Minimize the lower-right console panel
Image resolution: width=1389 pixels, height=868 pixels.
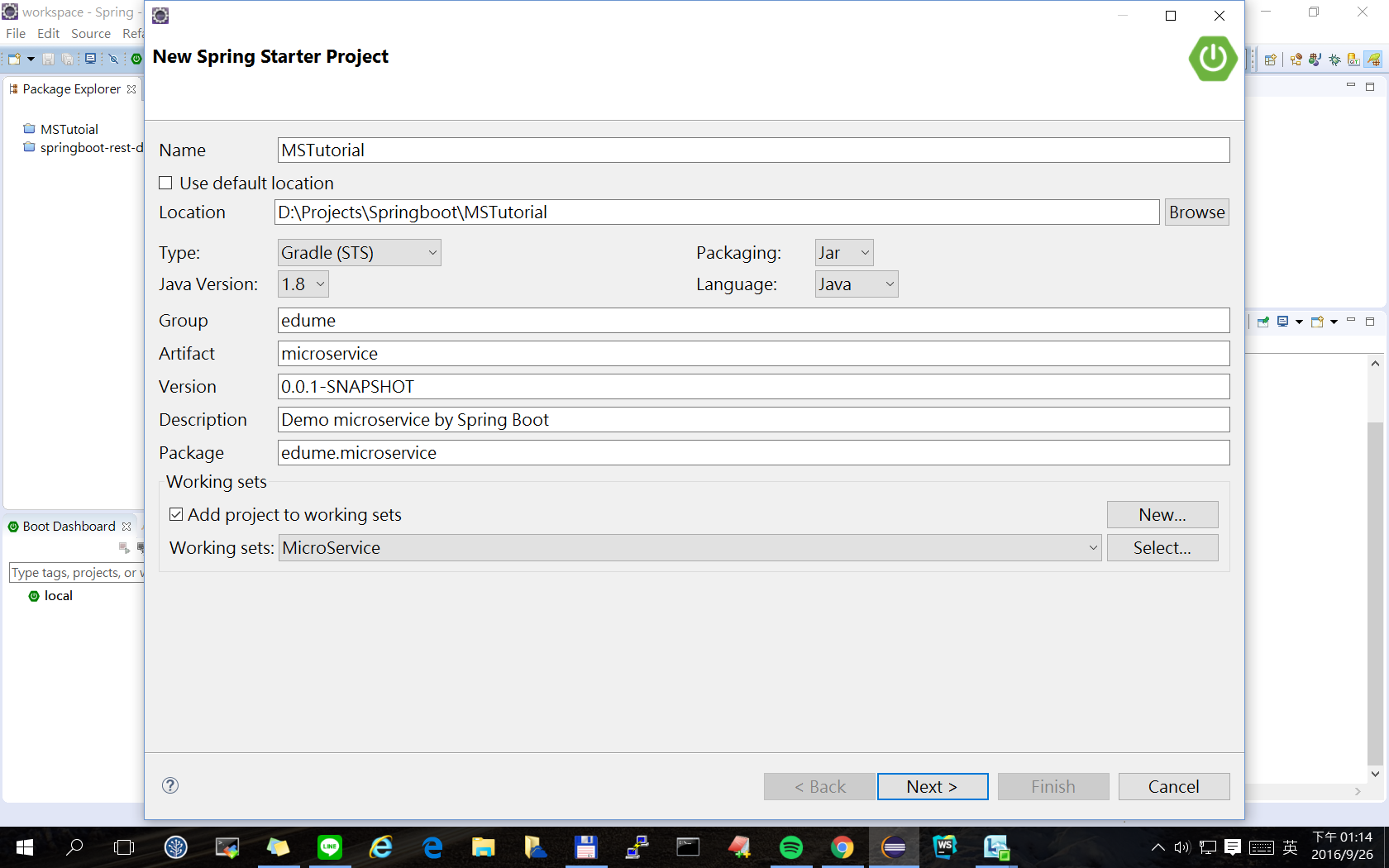1351,320
